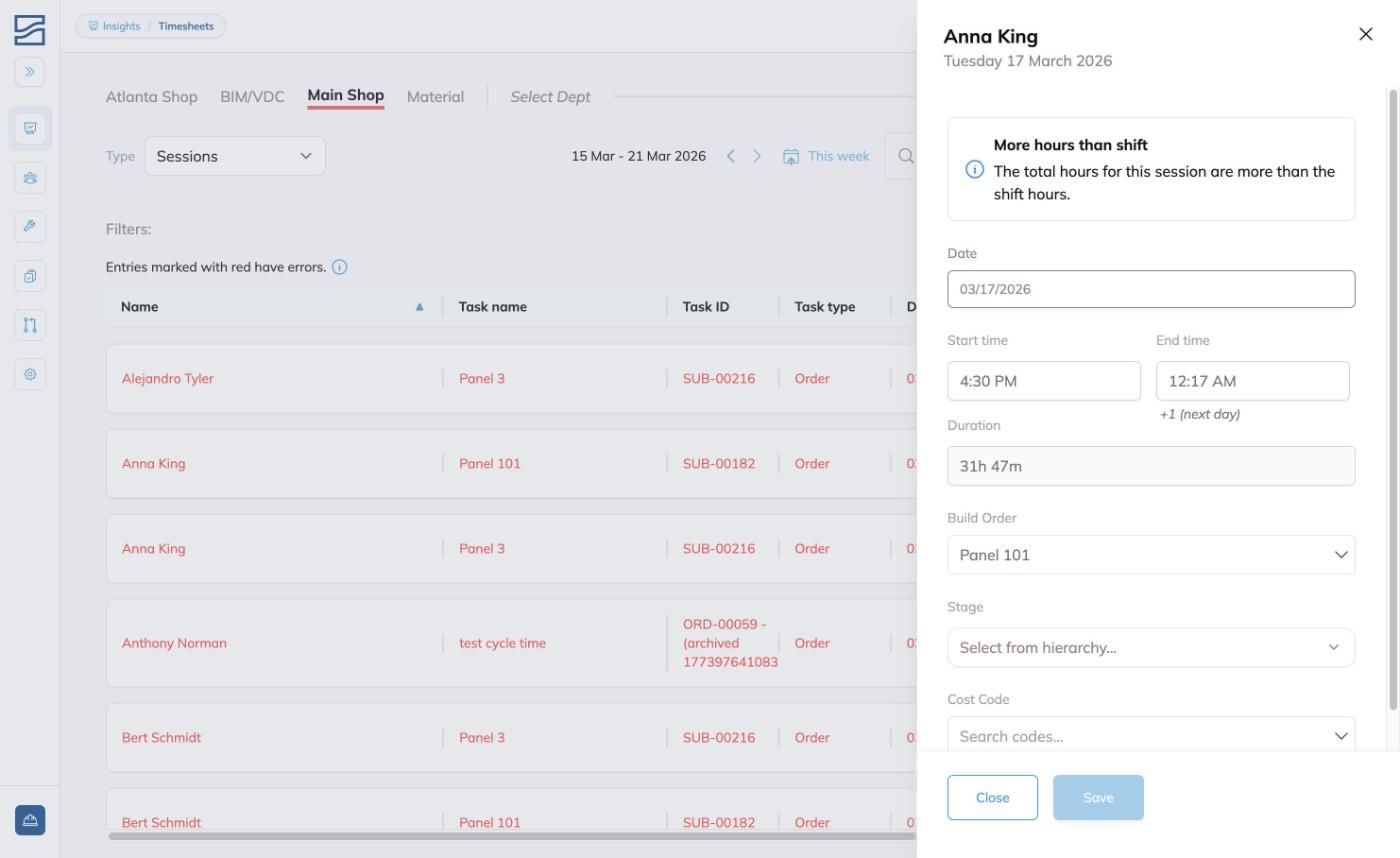Viewport: 1400px width, 858px height.
Task: Click test cycle time task name
Action: (x=502, y=643)
